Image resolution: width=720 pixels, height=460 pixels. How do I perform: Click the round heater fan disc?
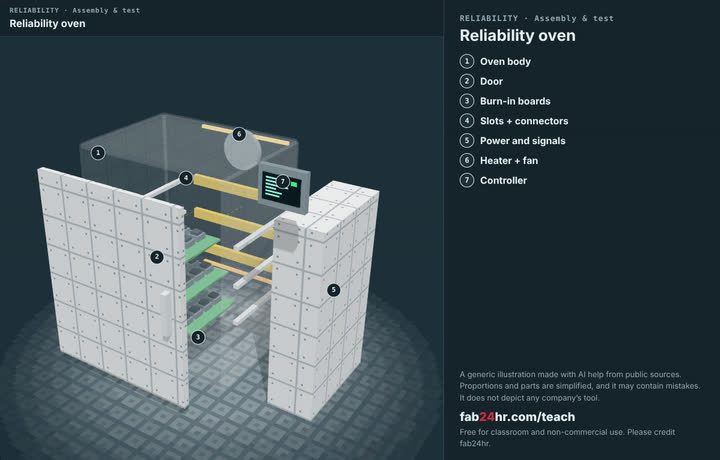242,151
